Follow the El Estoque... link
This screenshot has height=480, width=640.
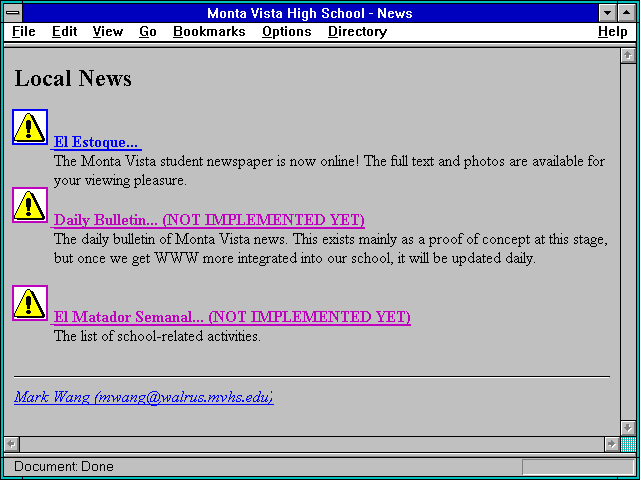(x=96, y=142)
